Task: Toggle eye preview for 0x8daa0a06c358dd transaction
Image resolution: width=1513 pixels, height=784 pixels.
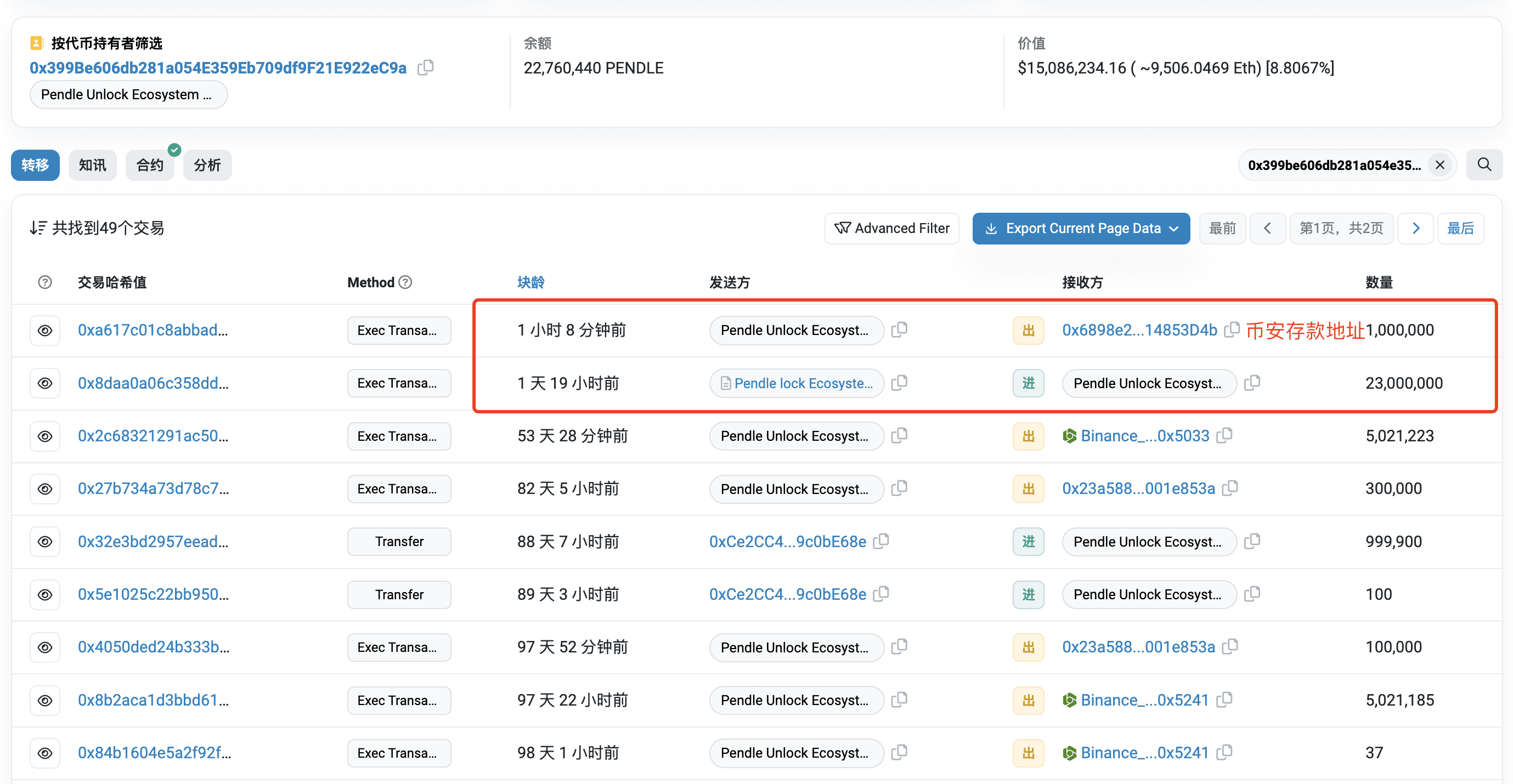Action: click(45, 383)
